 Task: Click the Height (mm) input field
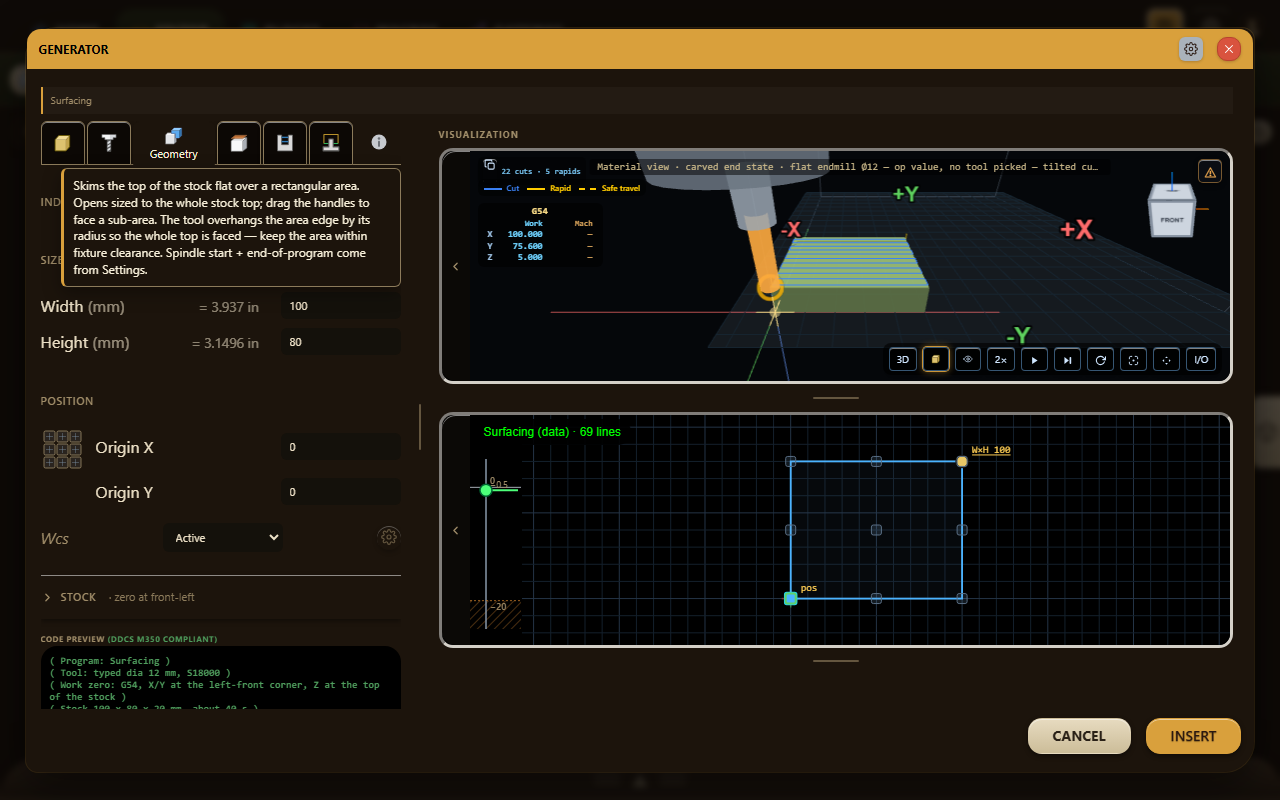point(342,342)
